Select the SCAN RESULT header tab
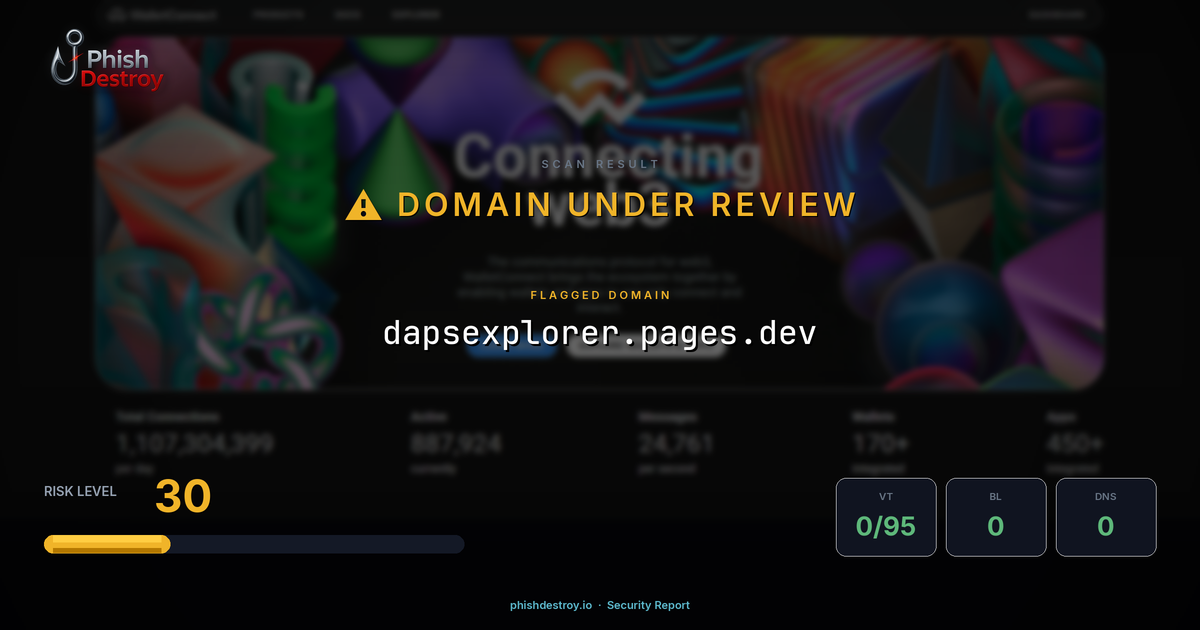Image resolution: width=1200 pixels, height=630 pixels. point(600,164)
